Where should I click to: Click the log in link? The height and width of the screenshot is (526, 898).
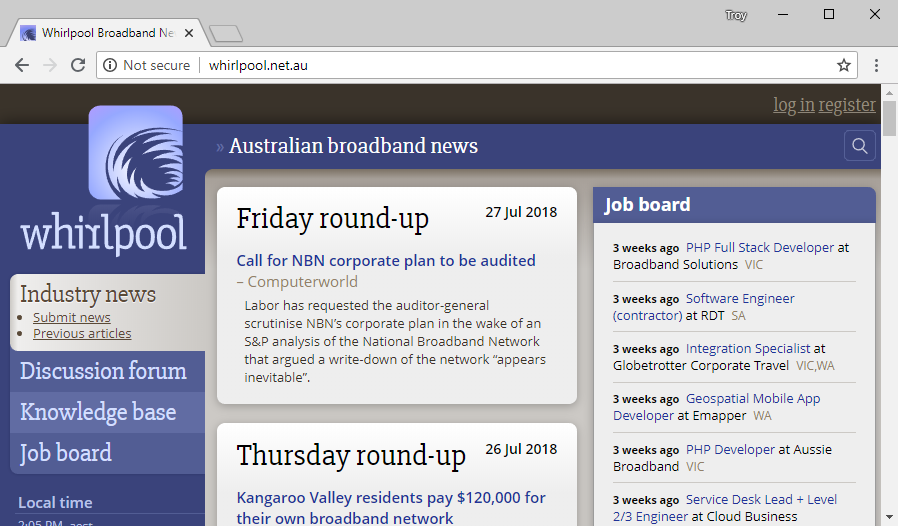click(794, 105)
